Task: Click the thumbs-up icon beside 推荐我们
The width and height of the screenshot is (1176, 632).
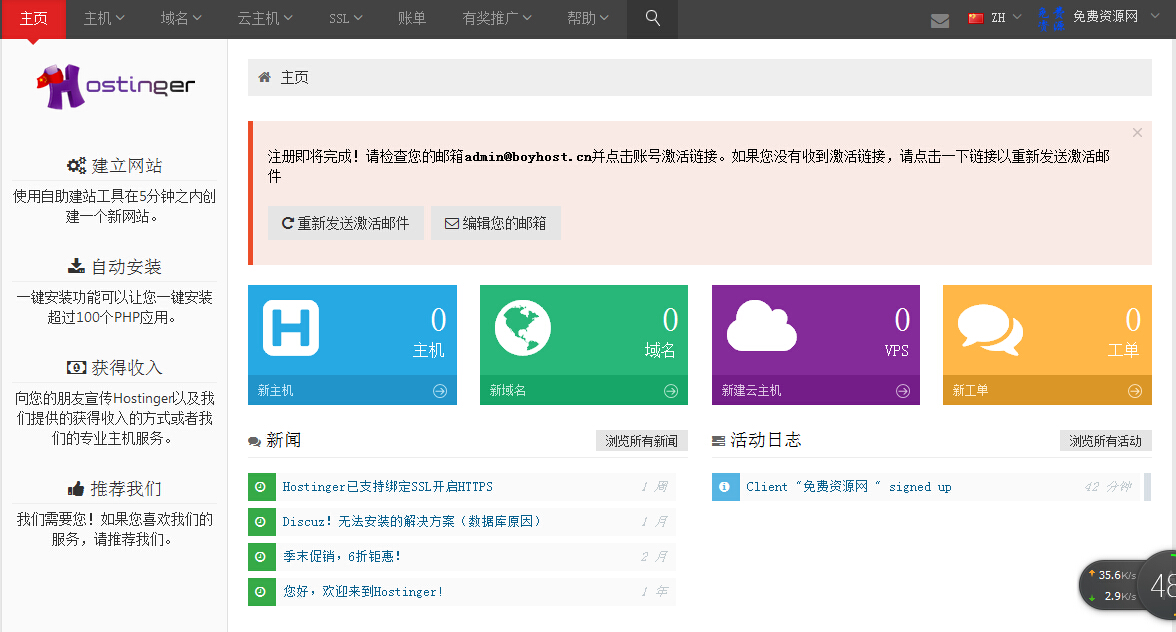Action: click(76, 489)
